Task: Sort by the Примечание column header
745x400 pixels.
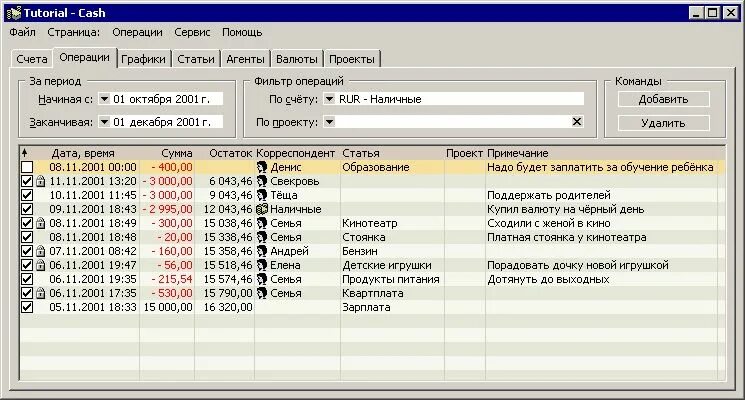Action: pos(518,153)
